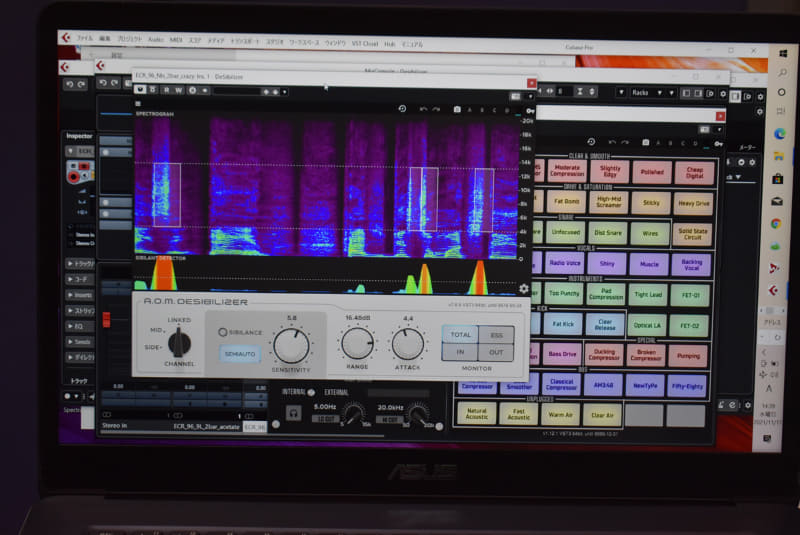
Task: Click the Cubase logo in main window
Action: pyautogui.click(x=66, y=37)
